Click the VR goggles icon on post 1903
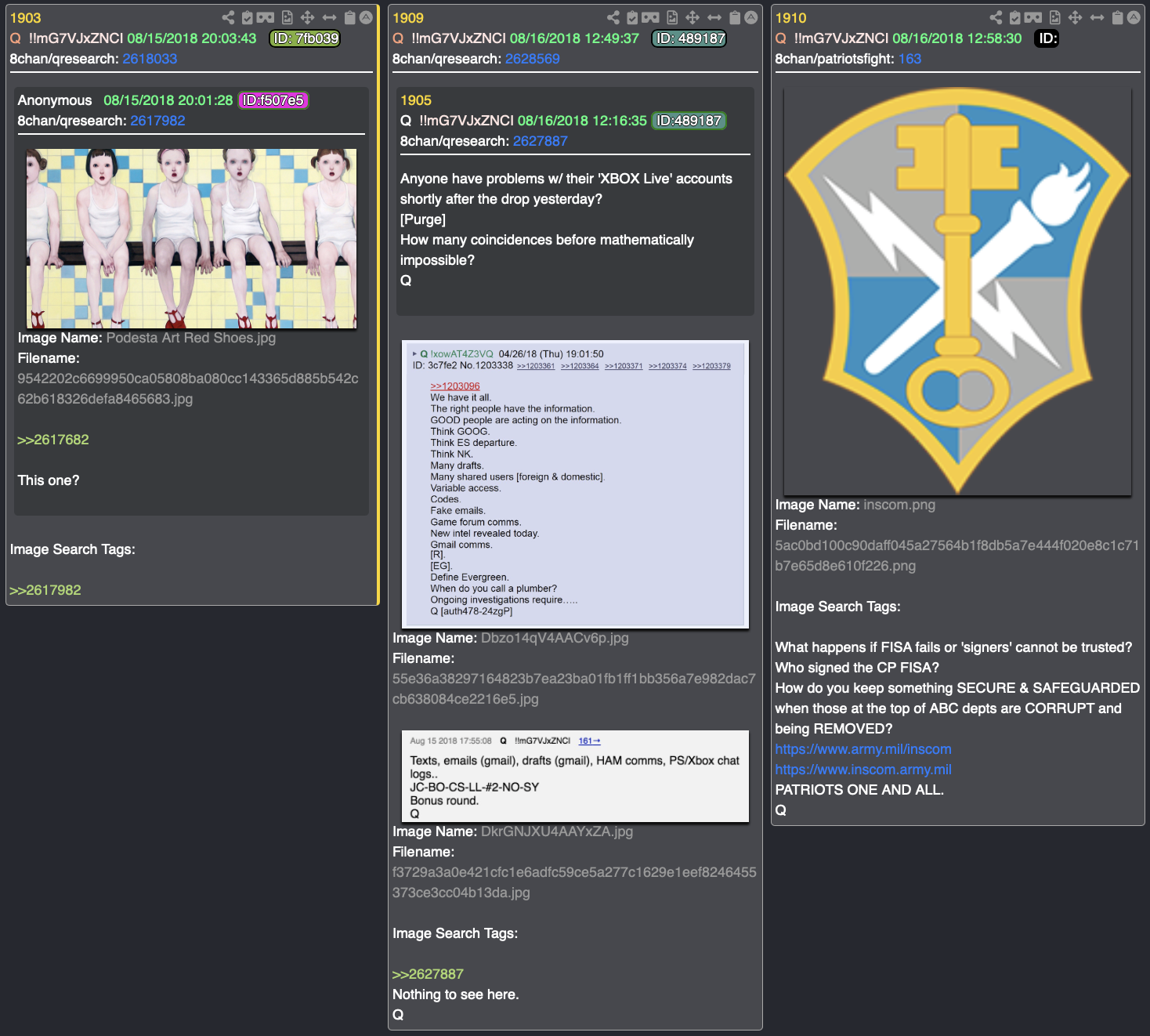The width and height of the screenshot is (1150, 1036). [266, 17]
